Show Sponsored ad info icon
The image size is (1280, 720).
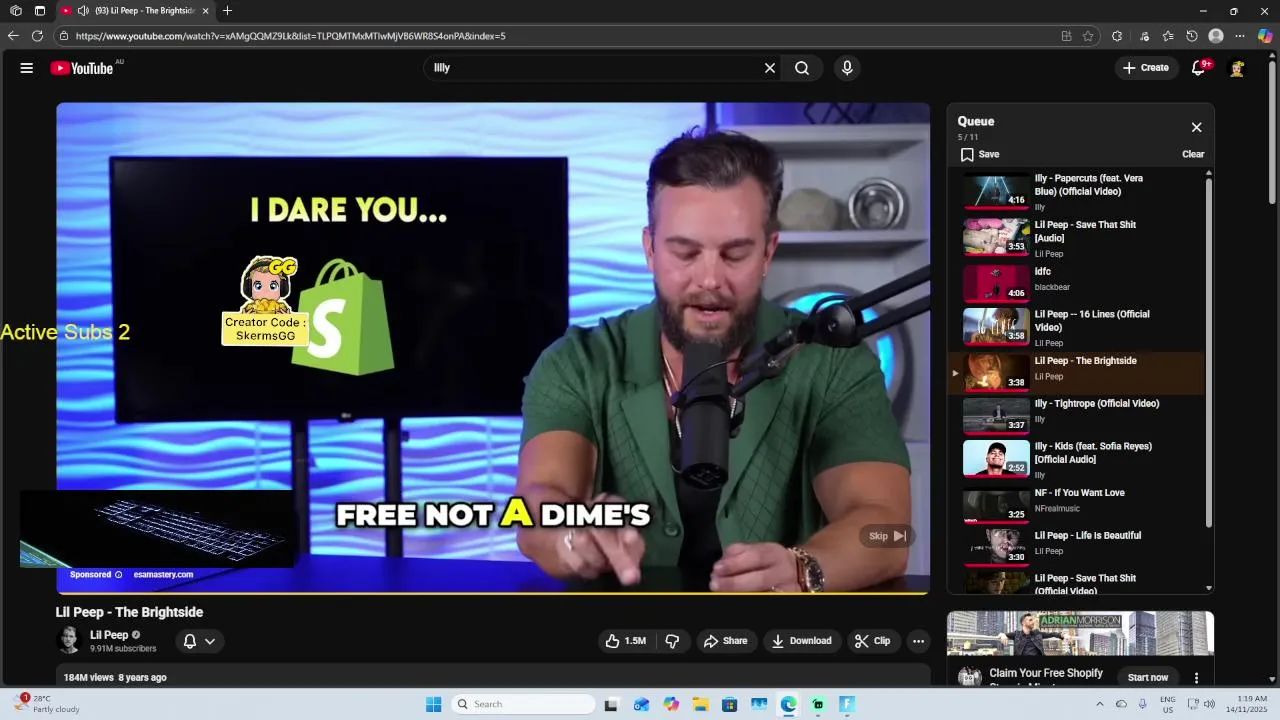pyautogui.click(x=118, y=575)
